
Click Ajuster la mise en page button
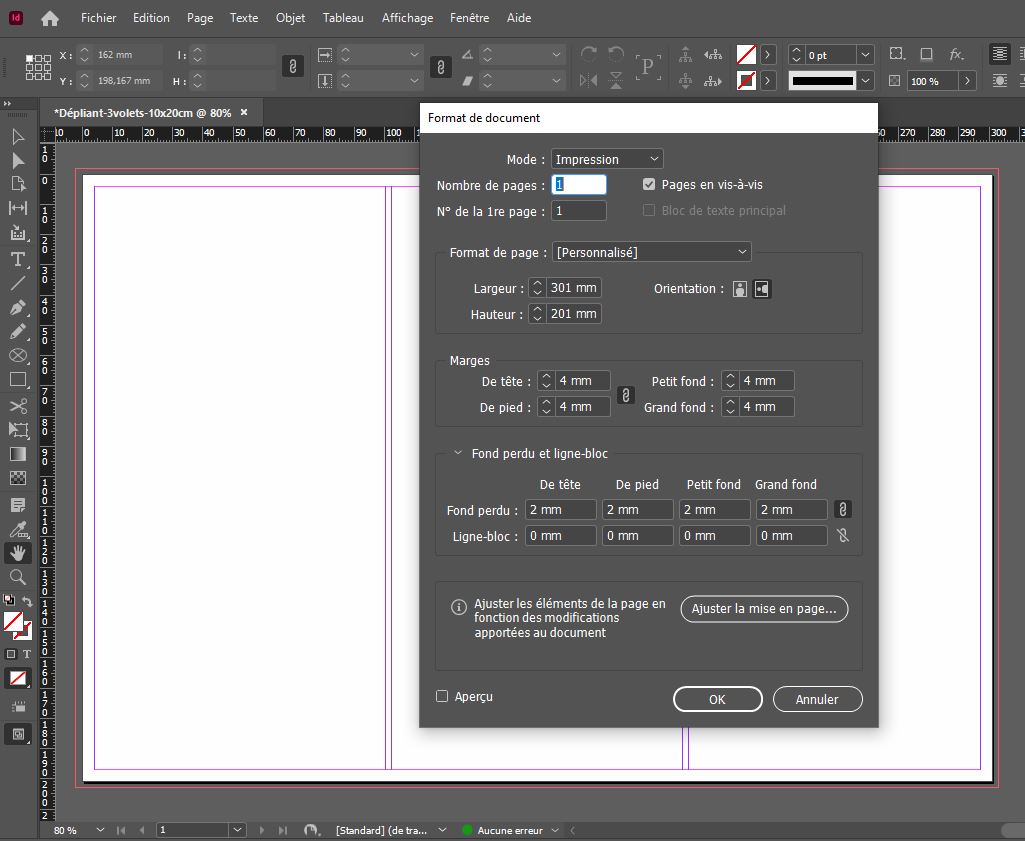[x=764, y=608]
